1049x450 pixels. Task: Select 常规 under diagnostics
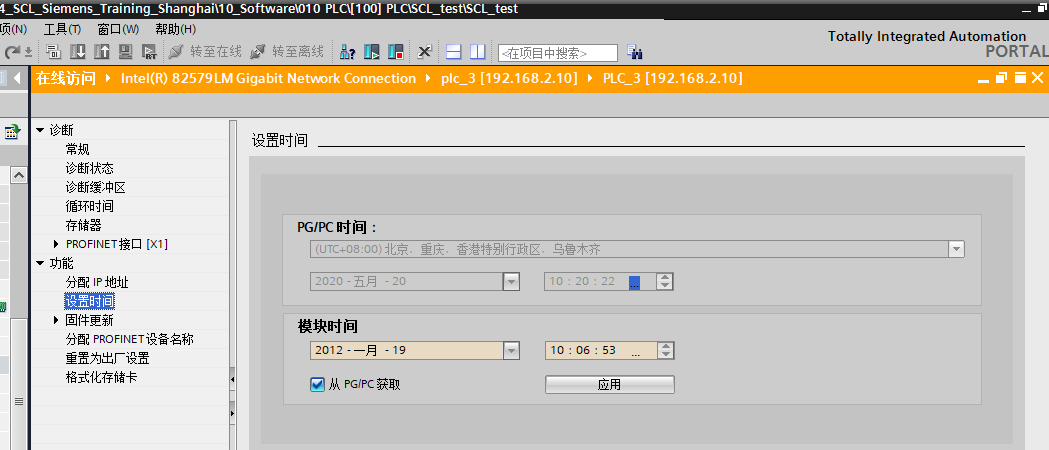coord(78,149)
